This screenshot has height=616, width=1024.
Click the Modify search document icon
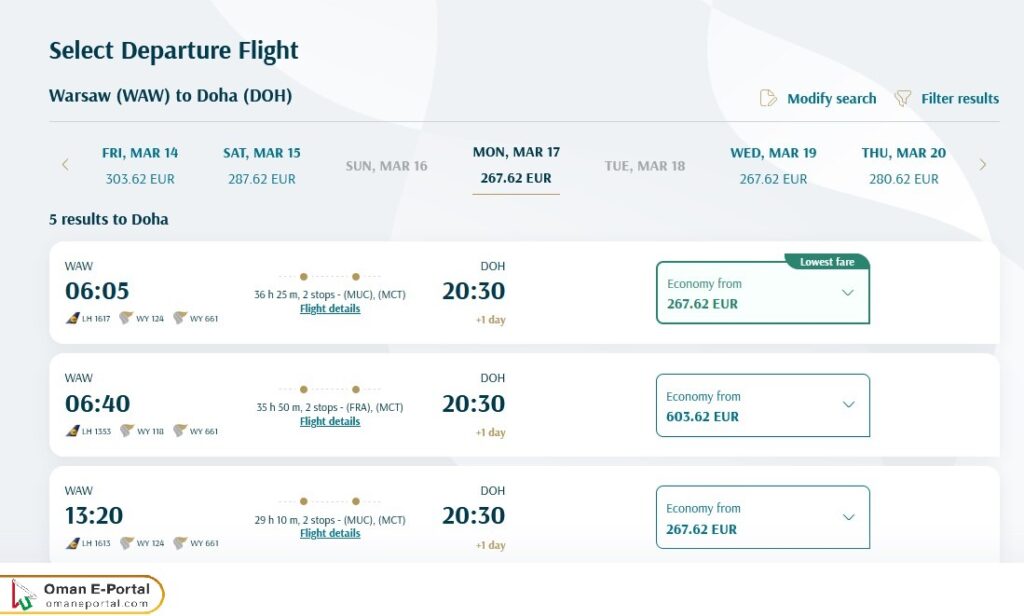768,98
